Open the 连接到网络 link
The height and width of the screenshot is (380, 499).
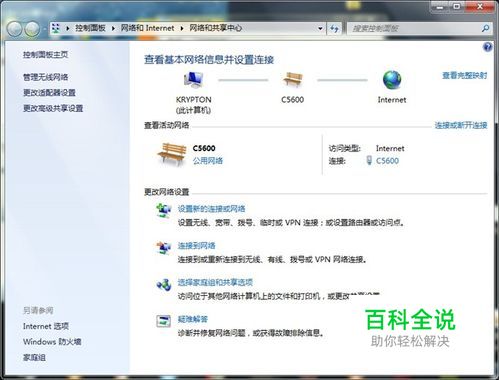pos(196,246)
